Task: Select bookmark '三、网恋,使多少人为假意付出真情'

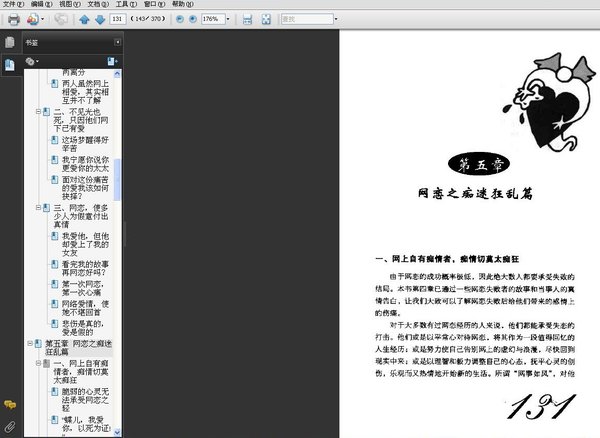Action: click(x=81, y=216)
